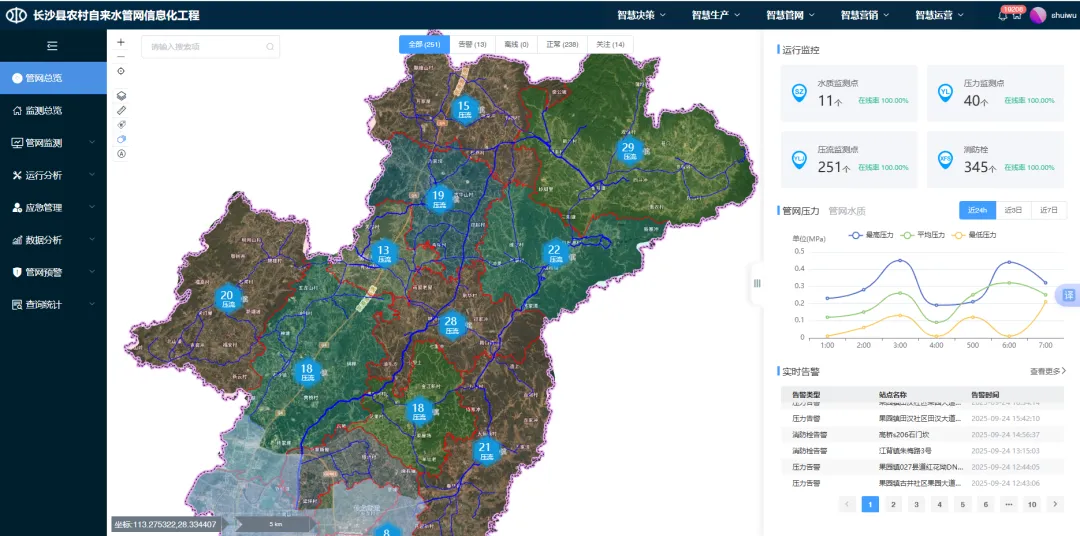Screen dimensions: 1080x536
Task: Click alarm row 高桥s206石门坎
Action: [922, 435]
